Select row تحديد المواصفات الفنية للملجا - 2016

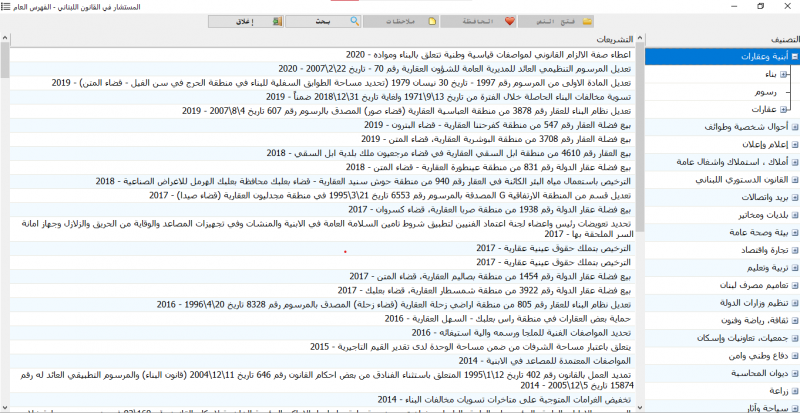[x=323, y=333]
